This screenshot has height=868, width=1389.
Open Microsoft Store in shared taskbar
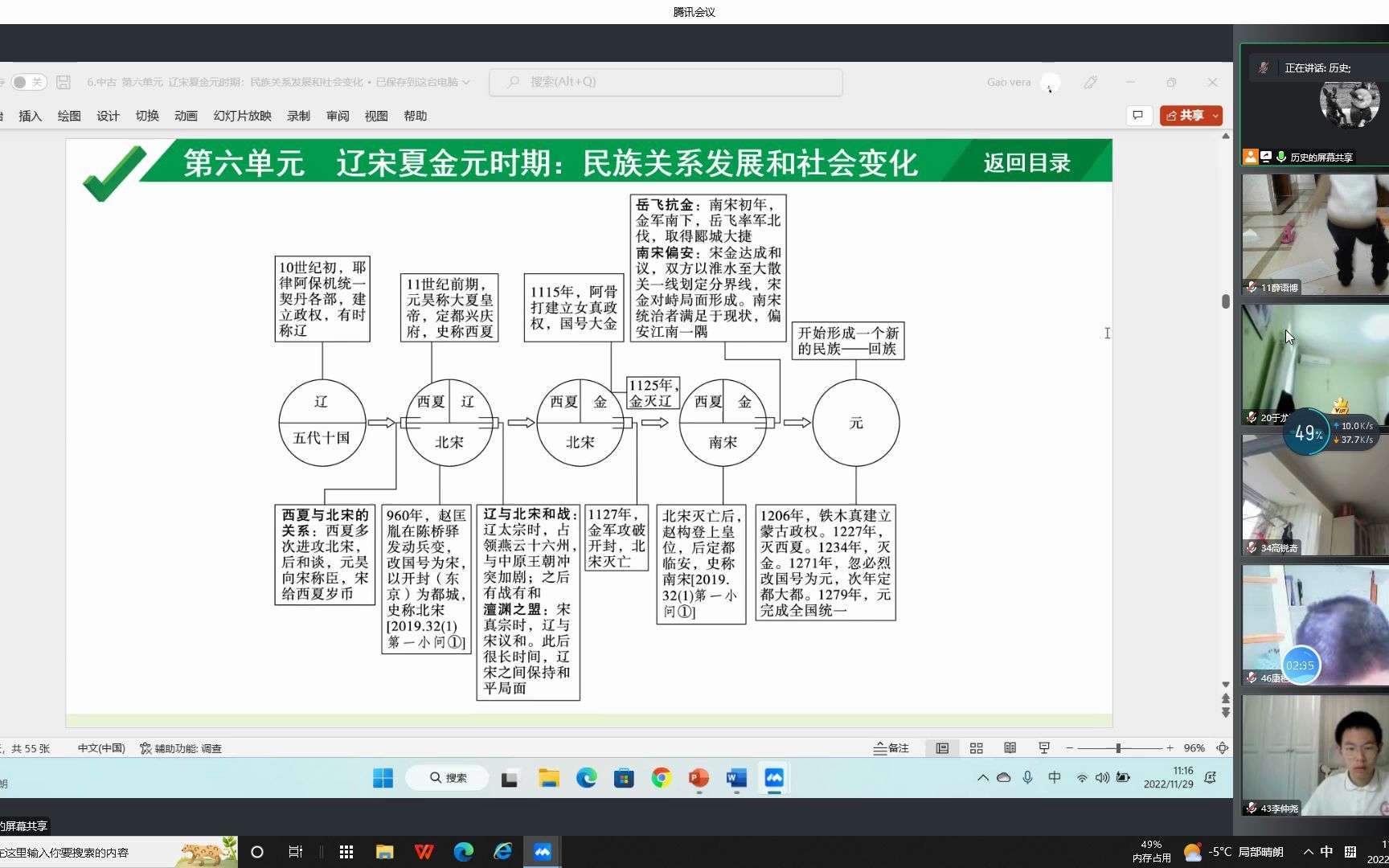coord(624,778)
